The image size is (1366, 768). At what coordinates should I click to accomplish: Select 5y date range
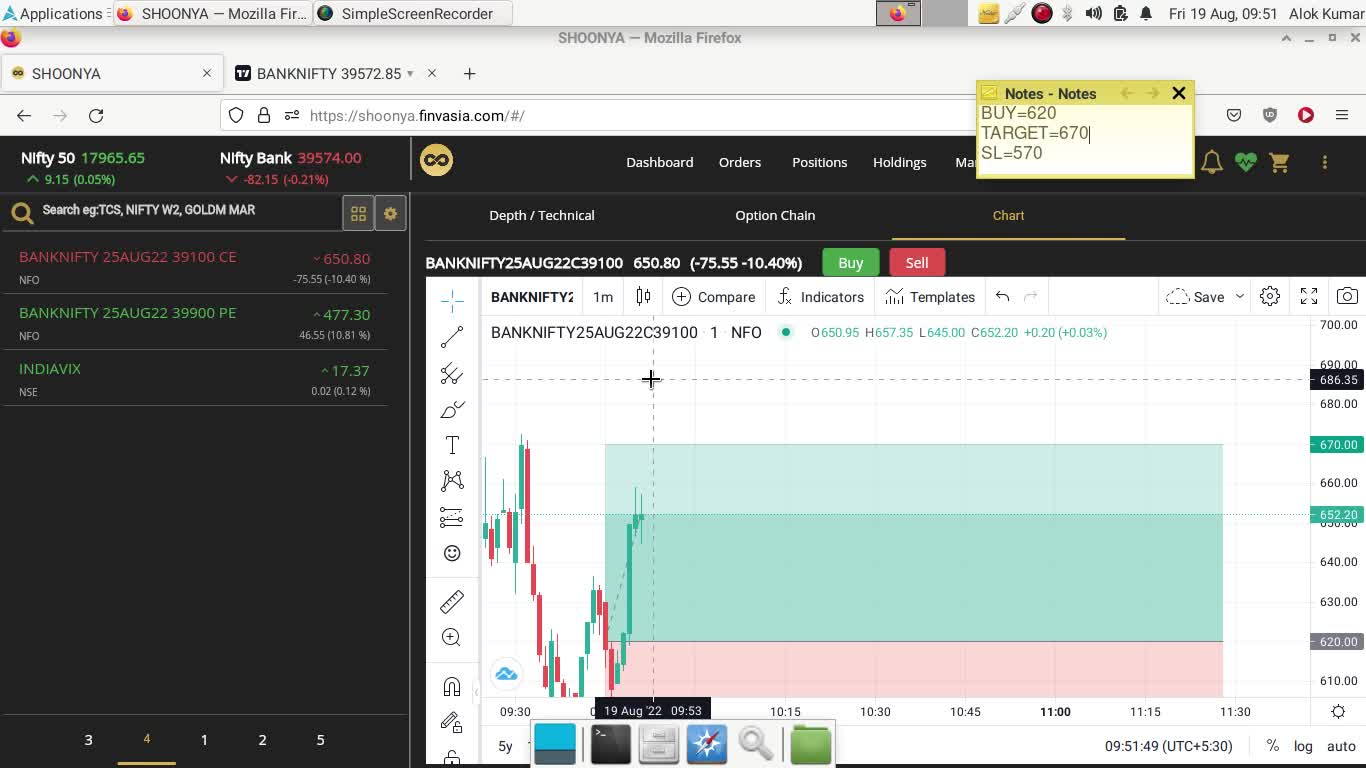tap(505, 746)
